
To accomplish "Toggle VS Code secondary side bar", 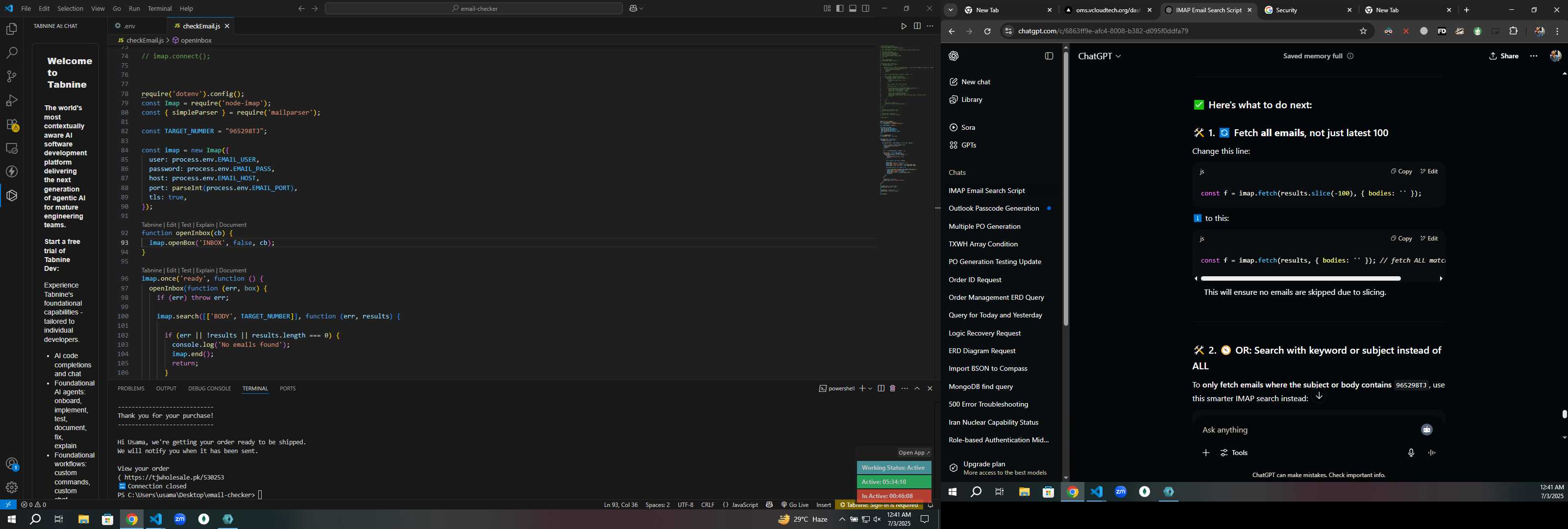I will coord(865,8).
